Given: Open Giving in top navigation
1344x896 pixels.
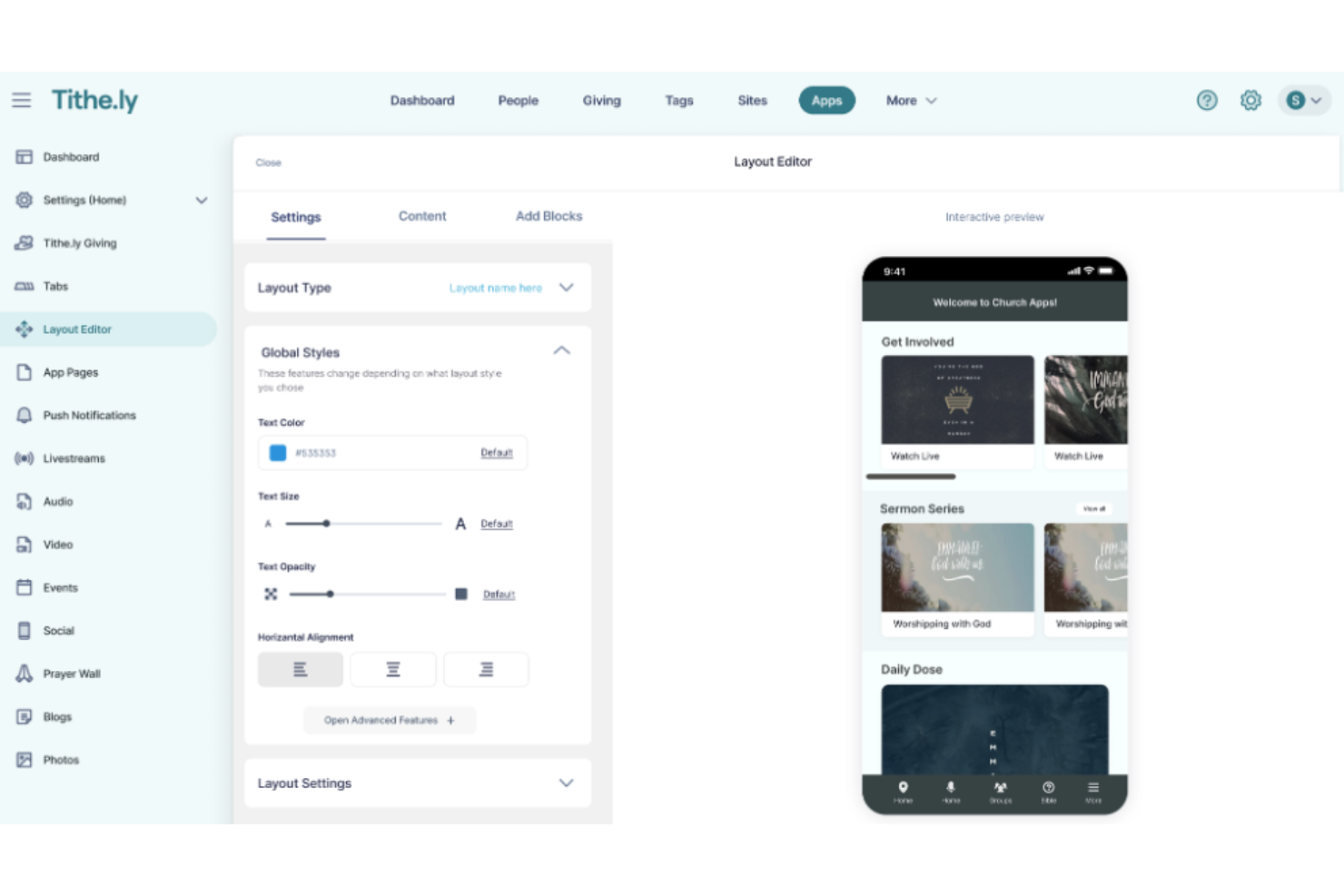Looking at the screenshot, I should pyautogui.click(x=601, y=101).
